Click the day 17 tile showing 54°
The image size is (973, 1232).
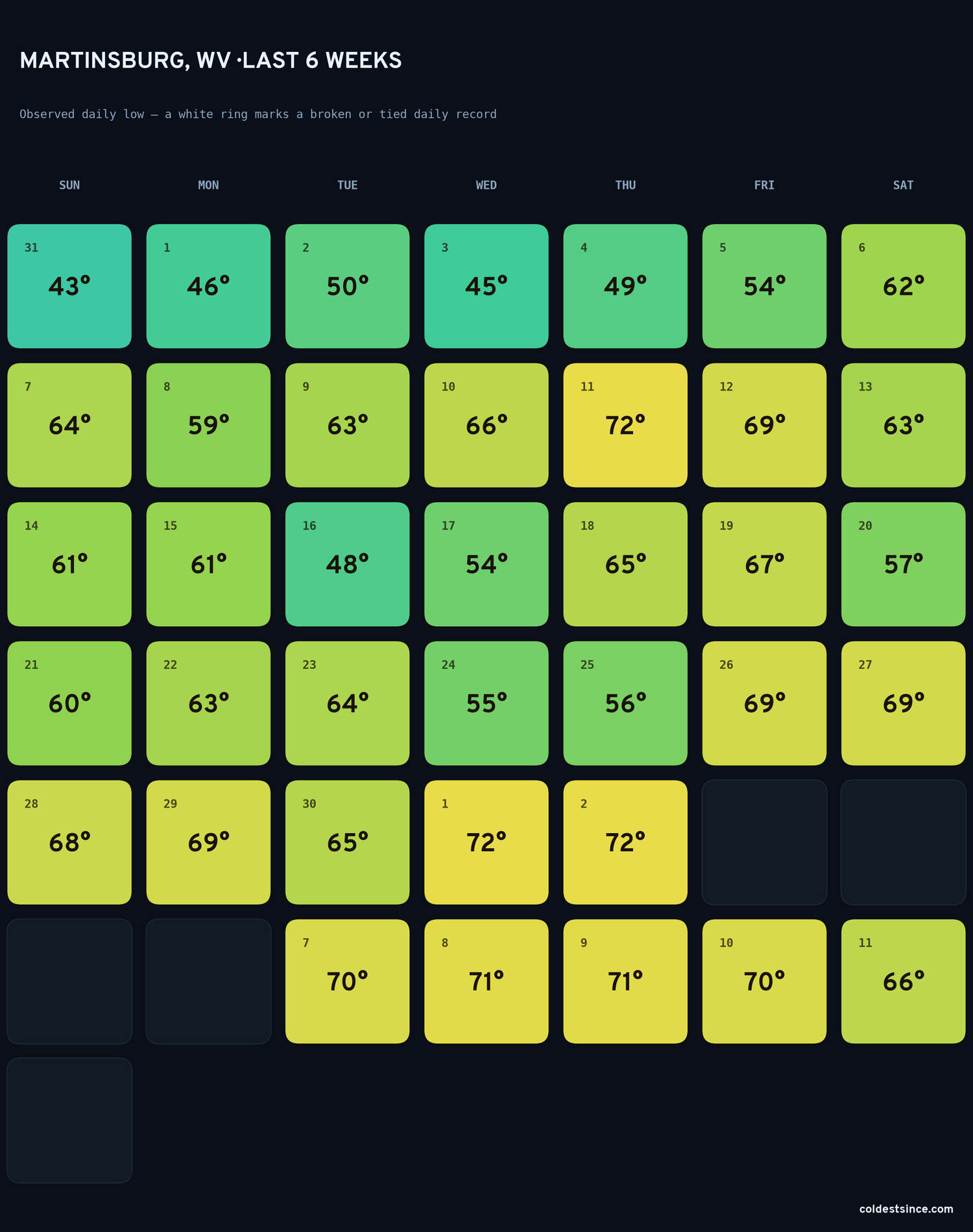pos(486,564)
